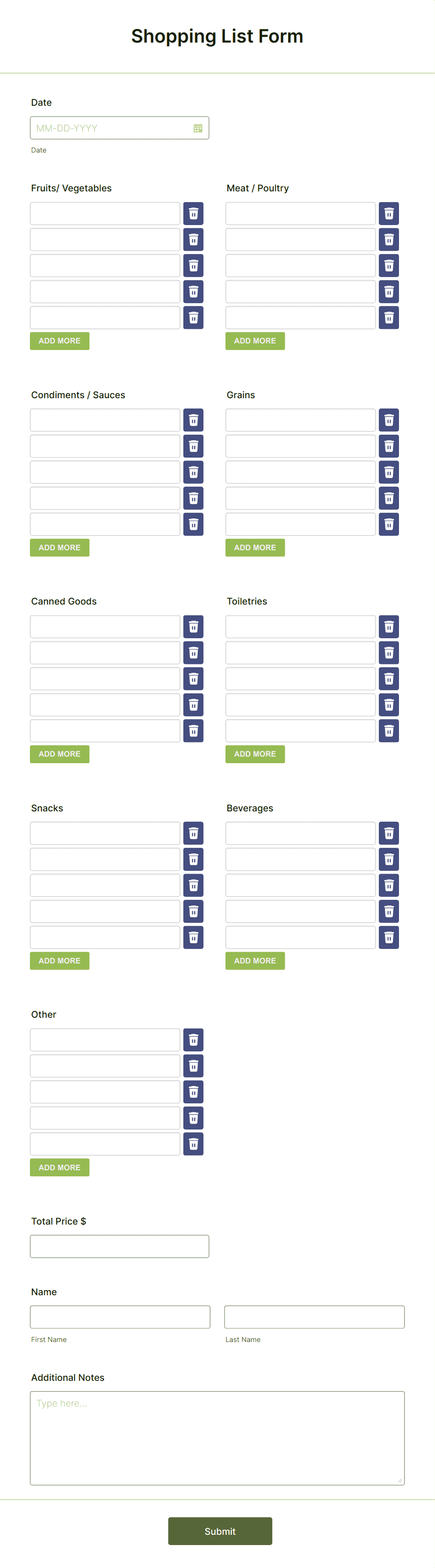Delete the first Fruits/Vegetables row
435x1568 pixels.
click(193, 214)
